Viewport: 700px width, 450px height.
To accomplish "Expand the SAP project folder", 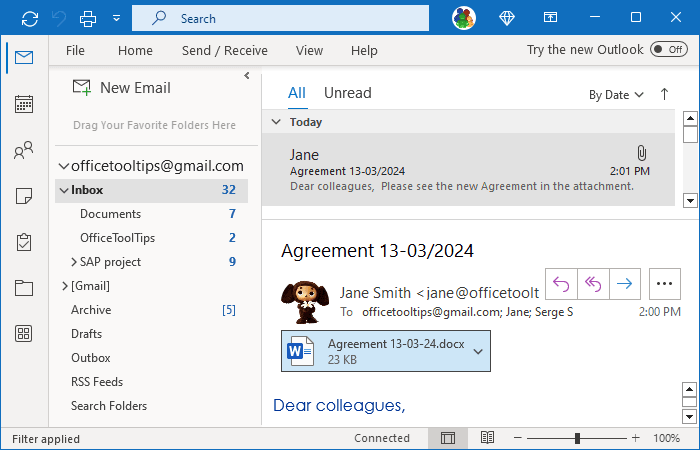I will coord(75,262).
